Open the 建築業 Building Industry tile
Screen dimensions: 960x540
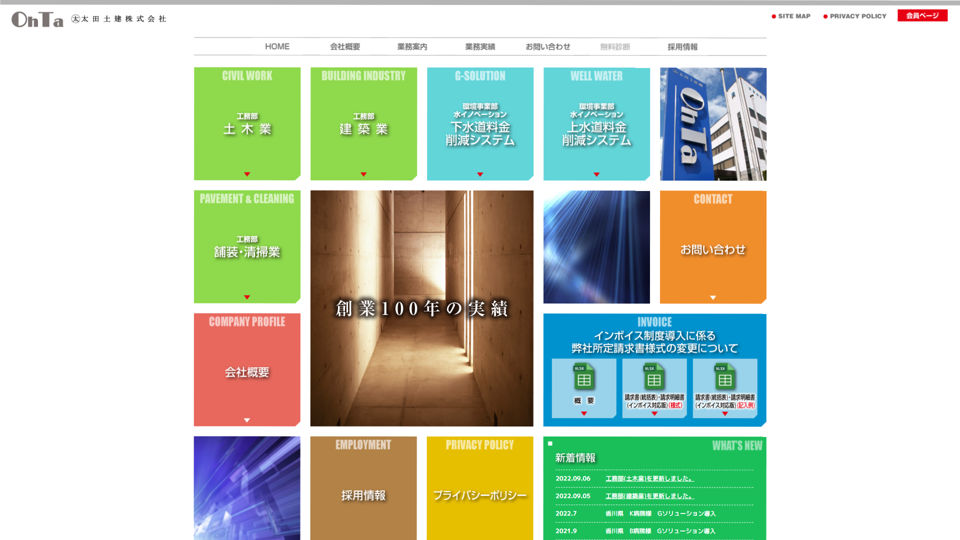tap(363, 124)
